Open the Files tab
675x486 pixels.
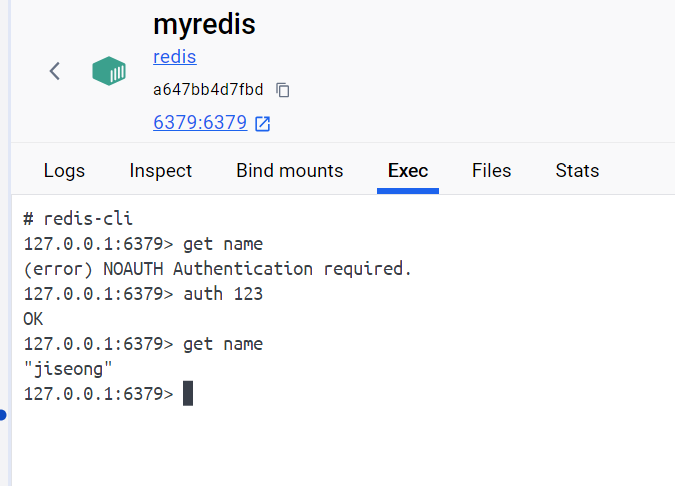(x=492, y=170)
